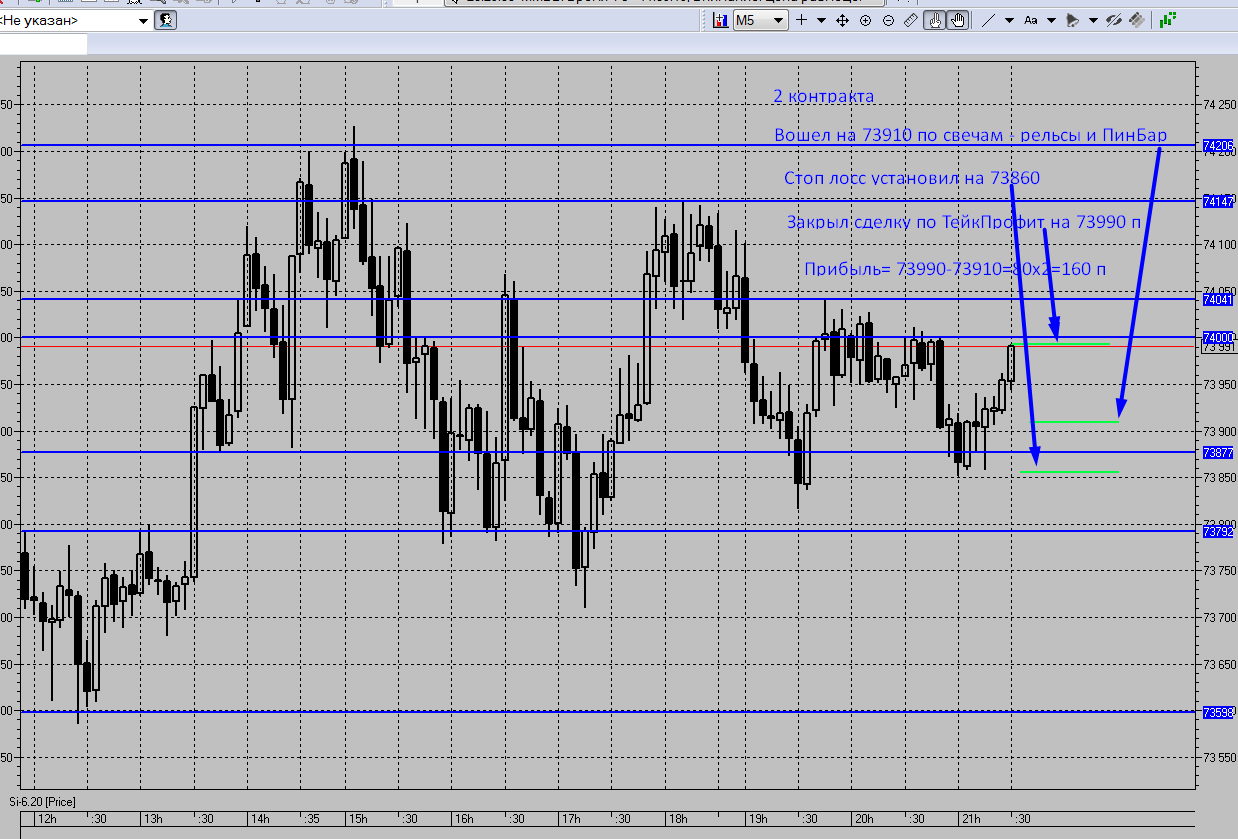Select the ruler measurement tool
Image resolution: width=1238 pixels, height=839 pixels.
pos(911,20)
